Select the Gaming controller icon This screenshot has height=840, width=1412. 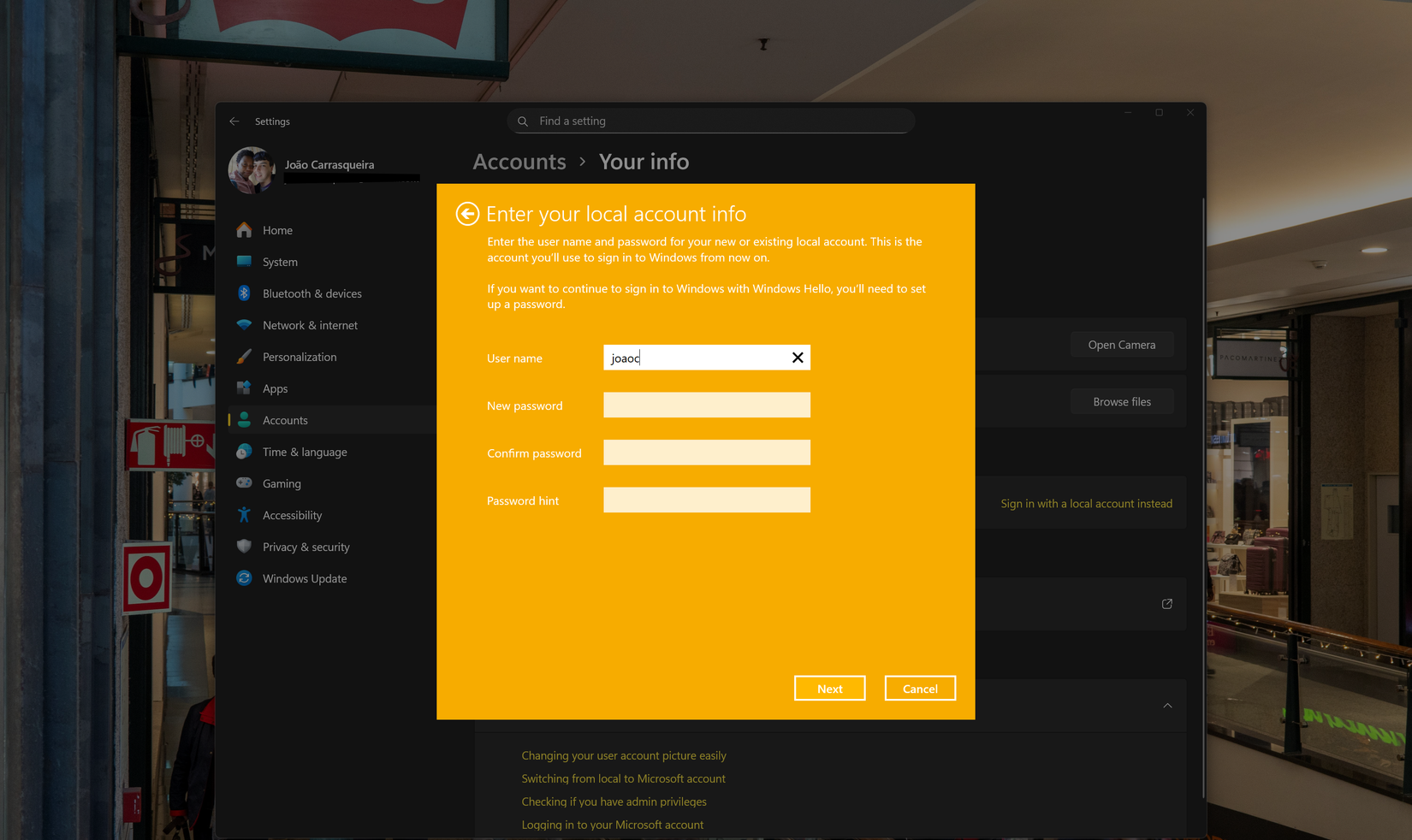[245, 483]
